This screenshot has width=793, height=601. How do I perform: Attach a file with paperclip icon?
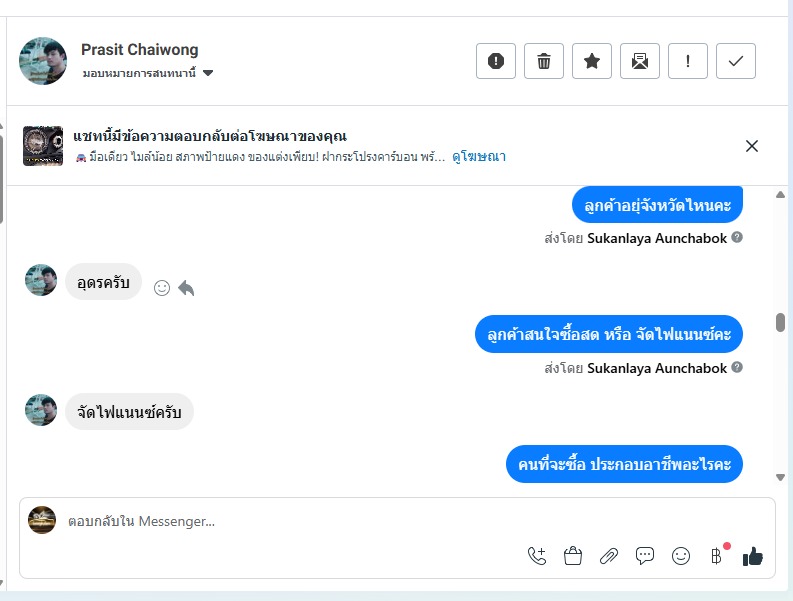[609, 557]
